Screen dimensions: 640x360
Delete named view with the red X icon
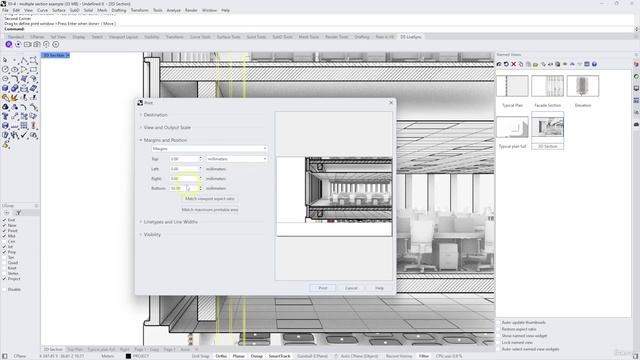(x=513, y=64)
